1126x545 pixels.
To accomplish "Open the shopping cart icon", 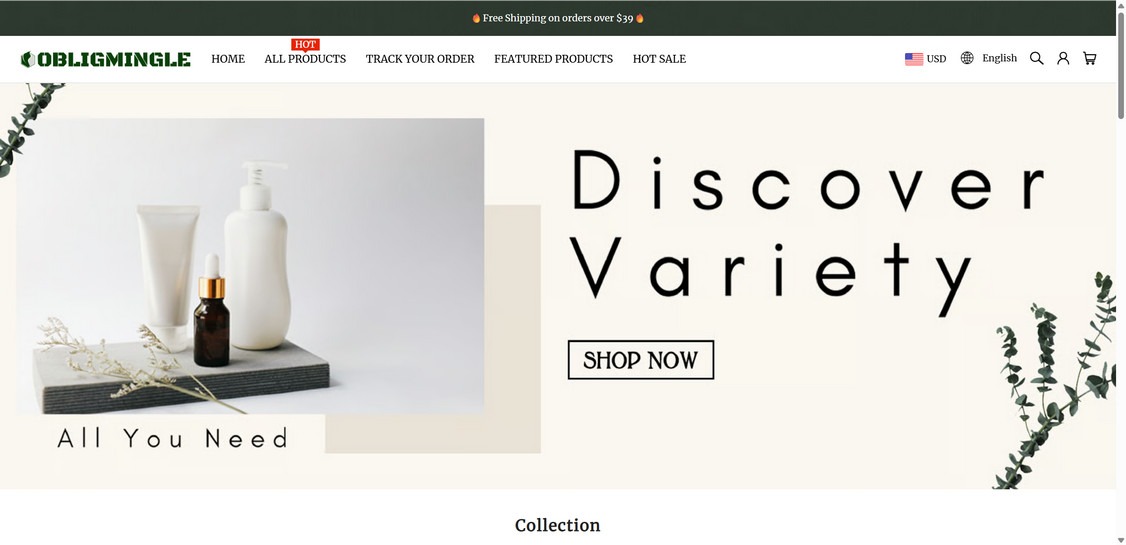I will pyautogui.click(x=1089, y=59).
